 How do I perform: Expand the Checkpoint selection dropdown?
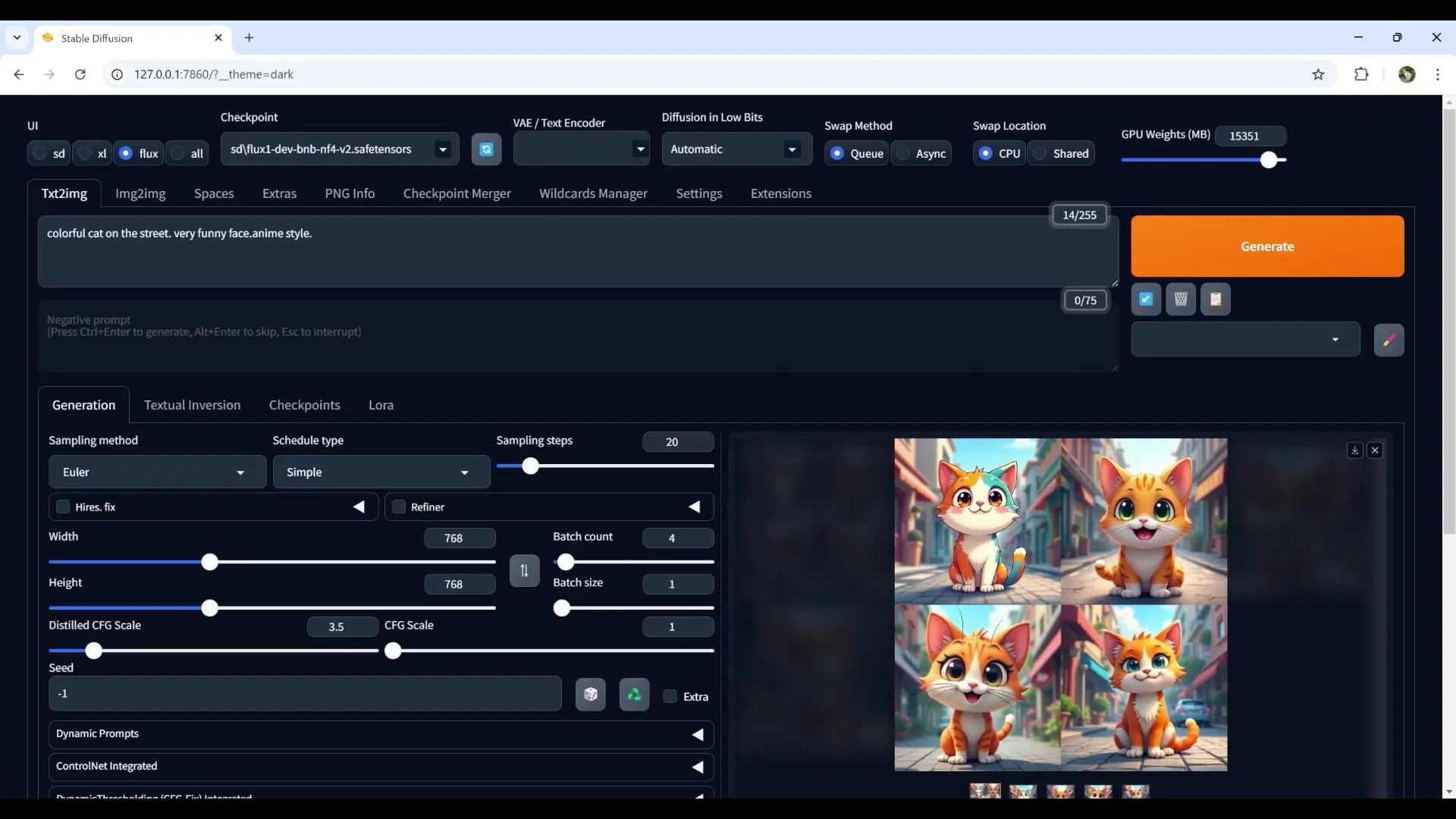[x=443, y=149]
